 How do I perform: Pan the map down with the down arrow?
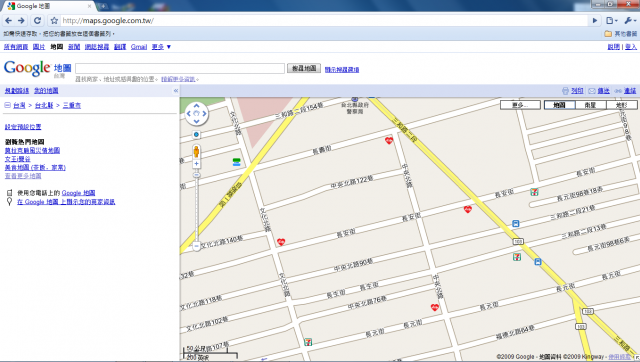click(196, 122)
